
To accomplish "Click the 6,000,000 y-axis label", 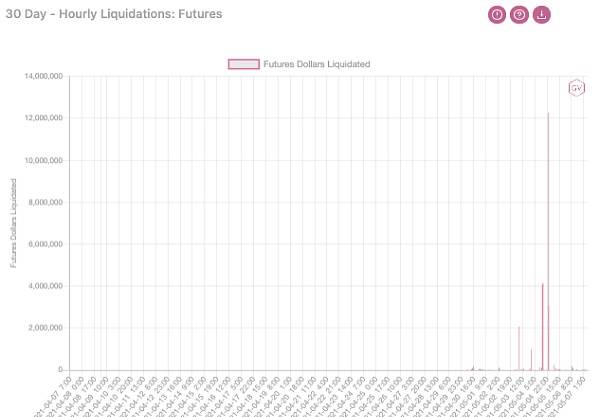I will click(46, 244).
